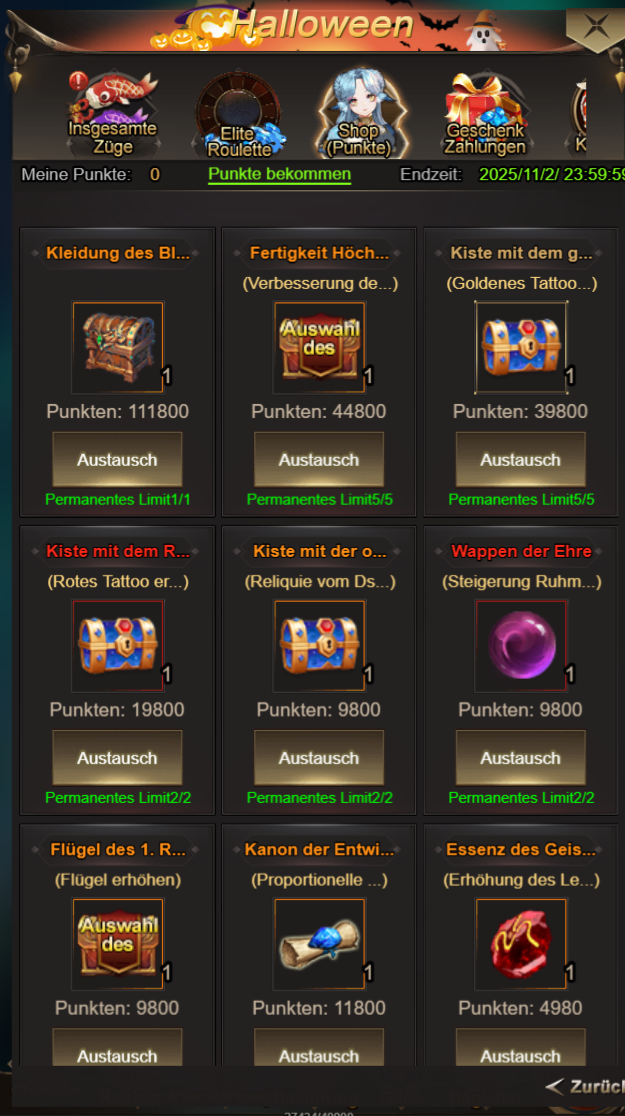The height and width of the screenshot is (1116, 625).
Task: Click the Fertigkeit Höch... Auswahl chest icon
Action: [x=319, y=347]
